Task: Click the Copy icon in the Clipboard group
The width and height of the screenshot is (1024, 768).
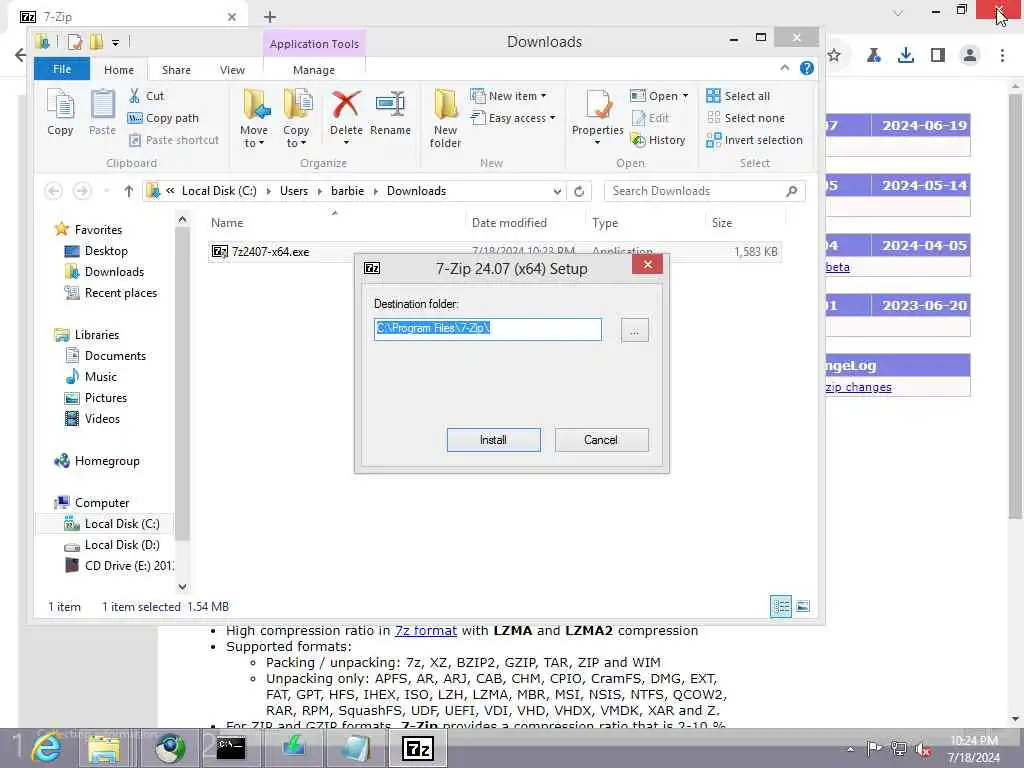Action: [x=60, y=112]
